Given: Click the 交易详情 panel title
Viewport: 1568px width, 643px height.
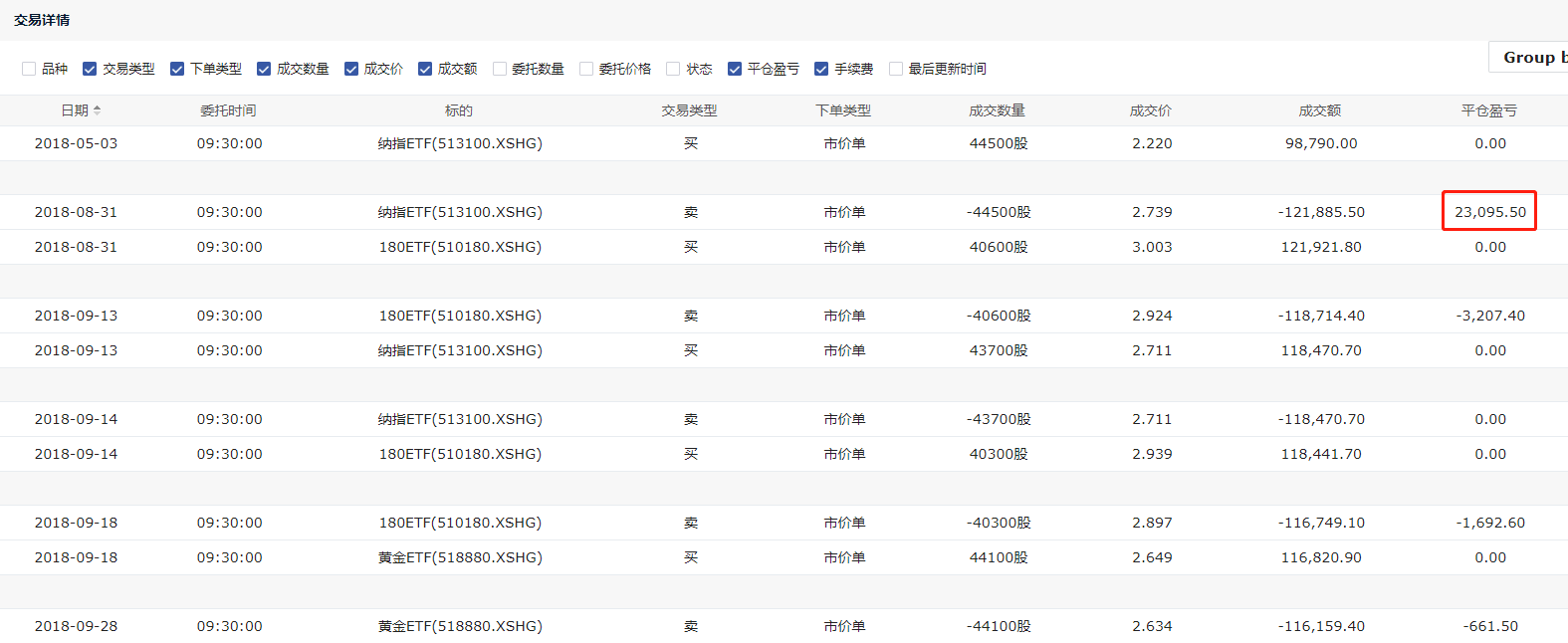Looking at the screenshot, I should click(x=42, y=20).
